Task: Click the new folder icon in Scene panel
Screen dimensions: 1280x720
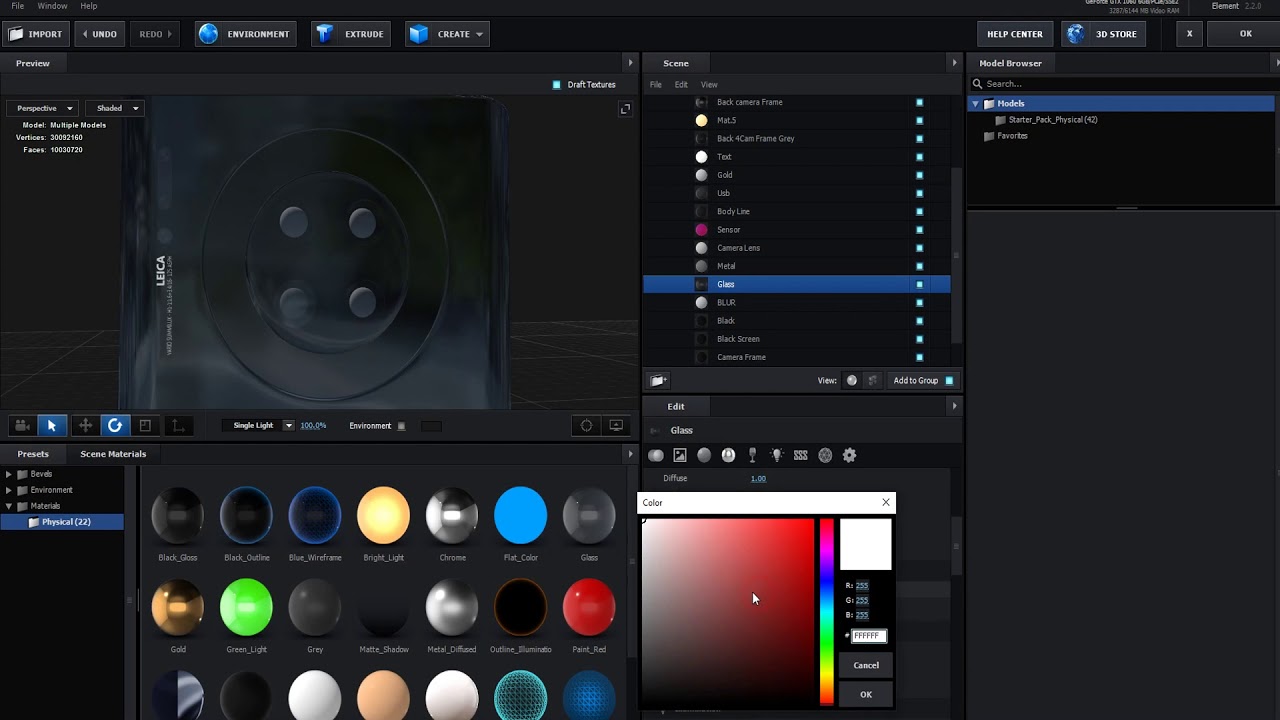Action: point(658,380)
